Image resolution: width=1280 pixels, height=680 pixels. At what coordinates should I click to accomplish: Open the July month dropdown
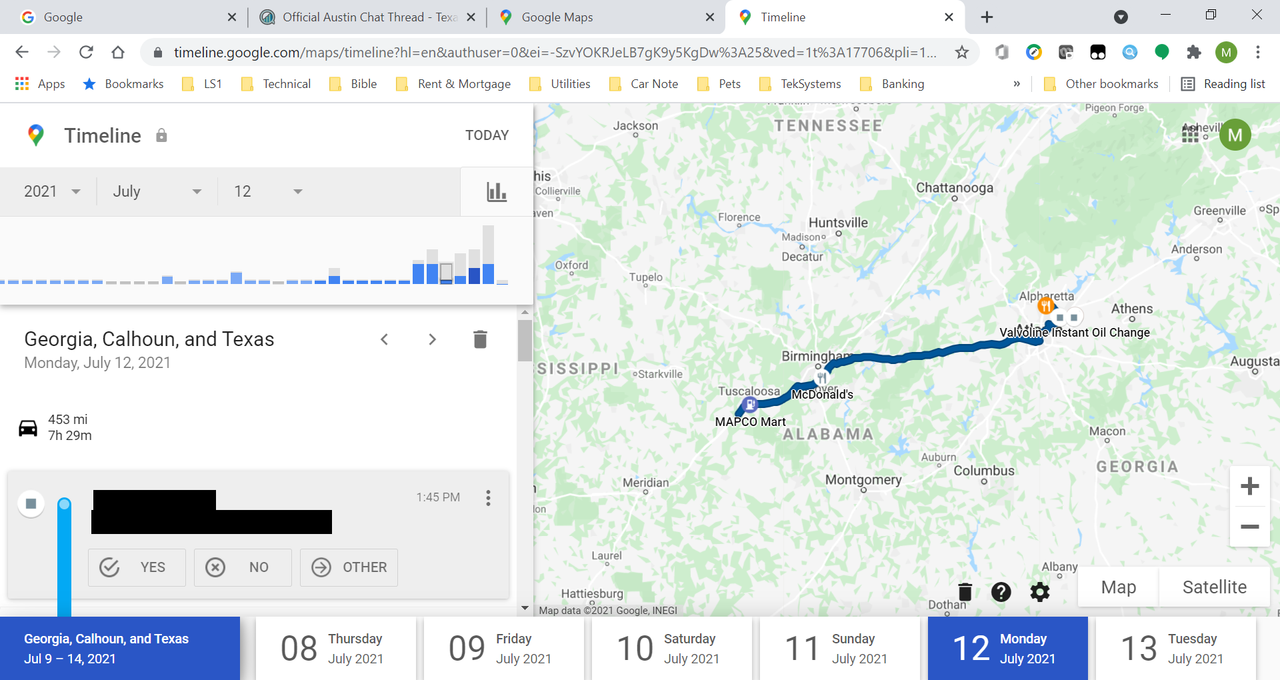(x=157, y=191)
